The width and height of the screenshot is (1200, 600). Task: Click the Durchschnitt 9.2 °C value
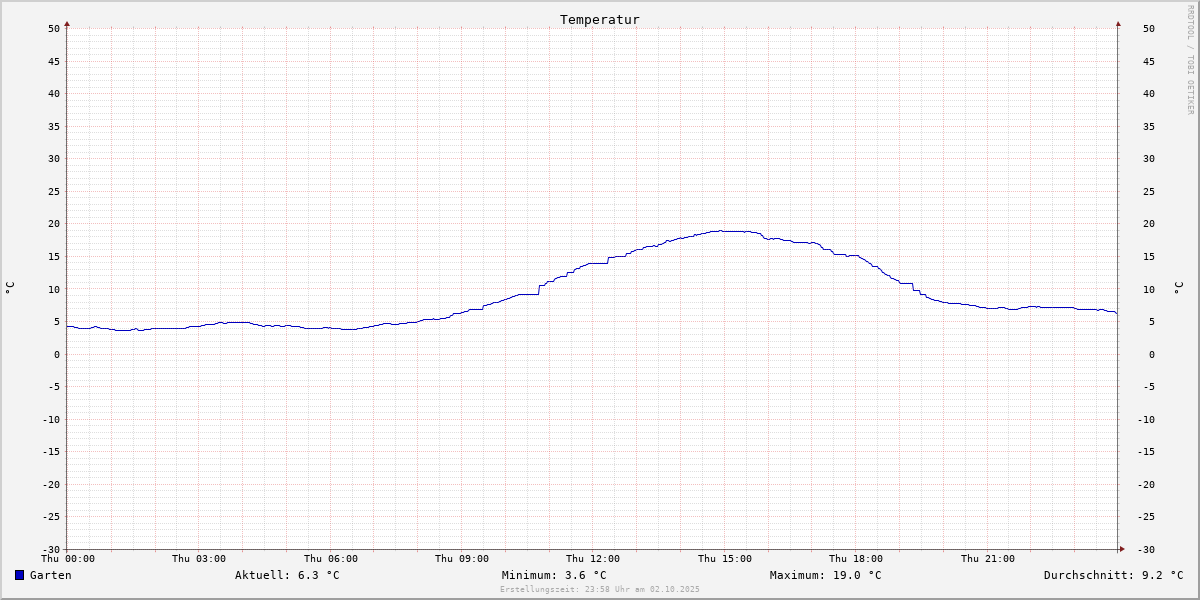click(x=1113, y=575)
